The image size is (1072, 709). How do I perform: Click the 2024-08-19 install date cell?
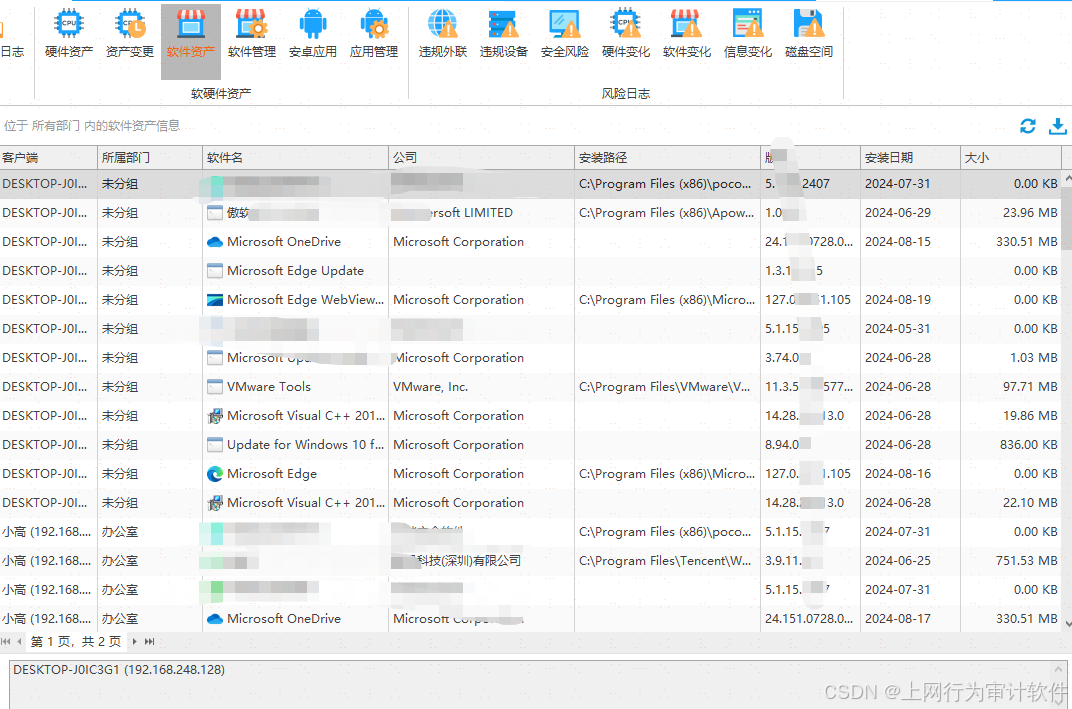[x=898, y=299]
